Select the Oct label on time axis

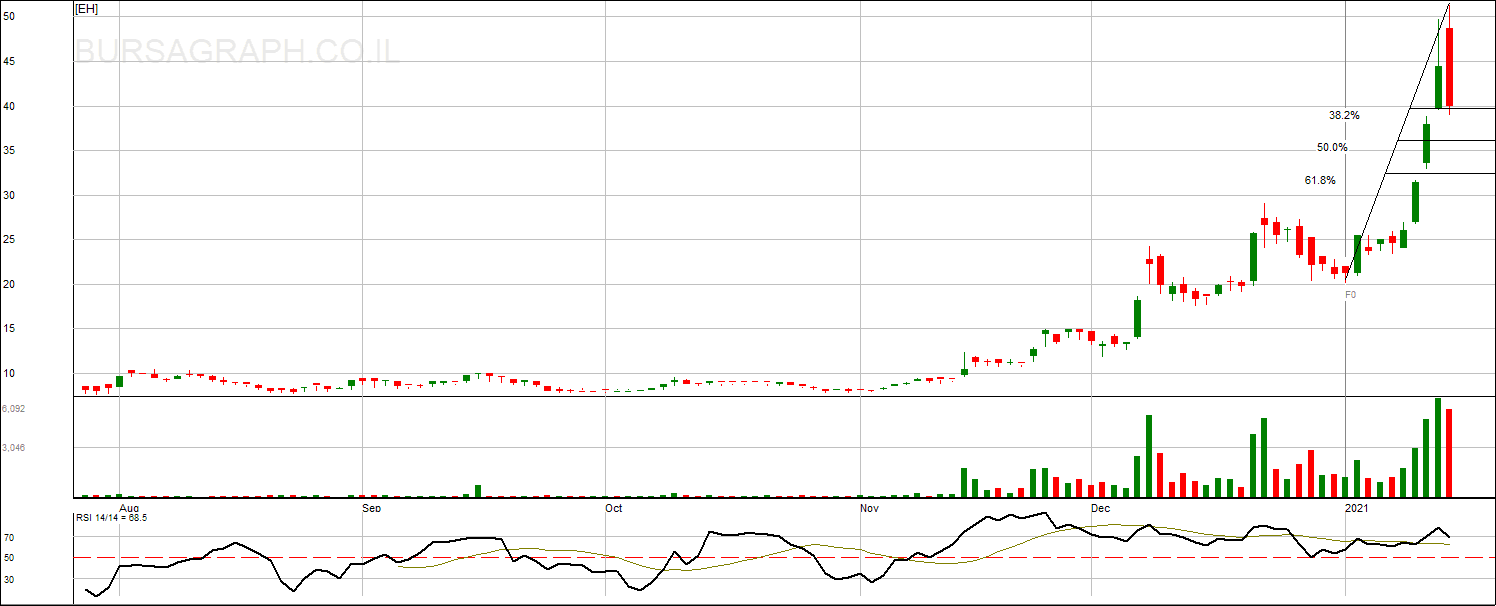(x=614, y=508)
